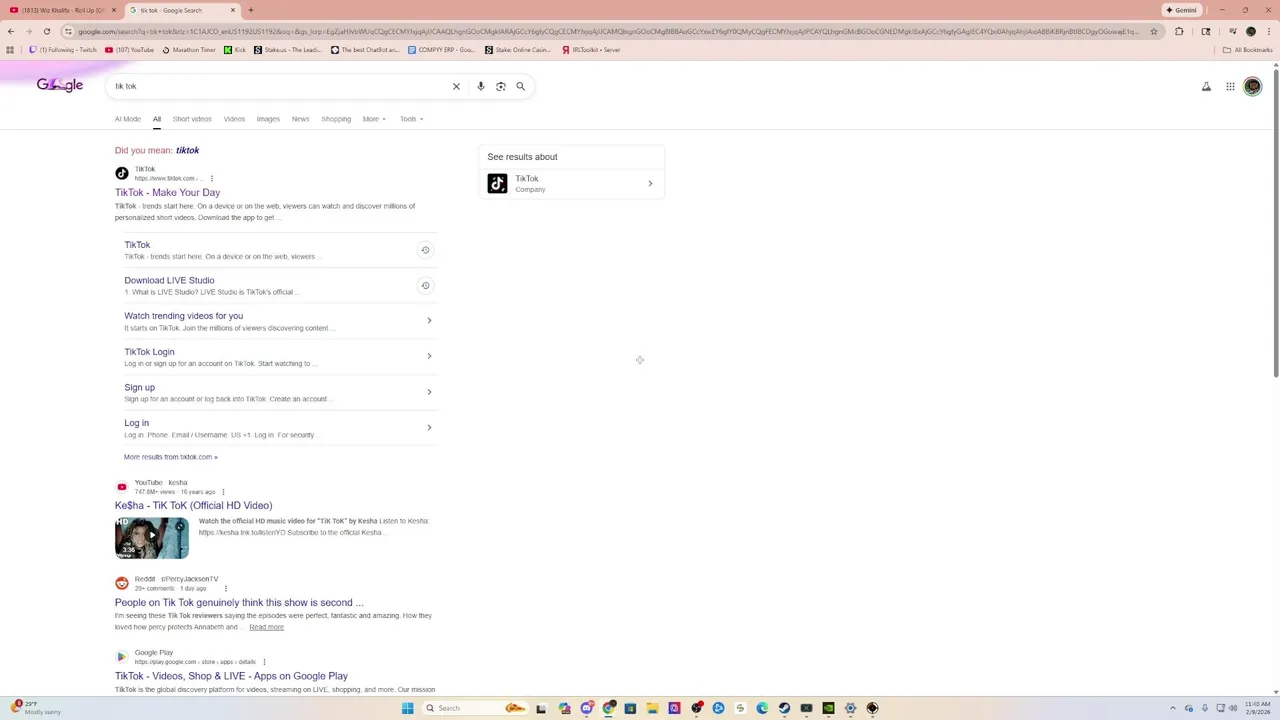Image resolution: width=1280 pixels, height=720 pixels.
Task: Click the history icon beside Download LIVE Studio
Action: 425,286
